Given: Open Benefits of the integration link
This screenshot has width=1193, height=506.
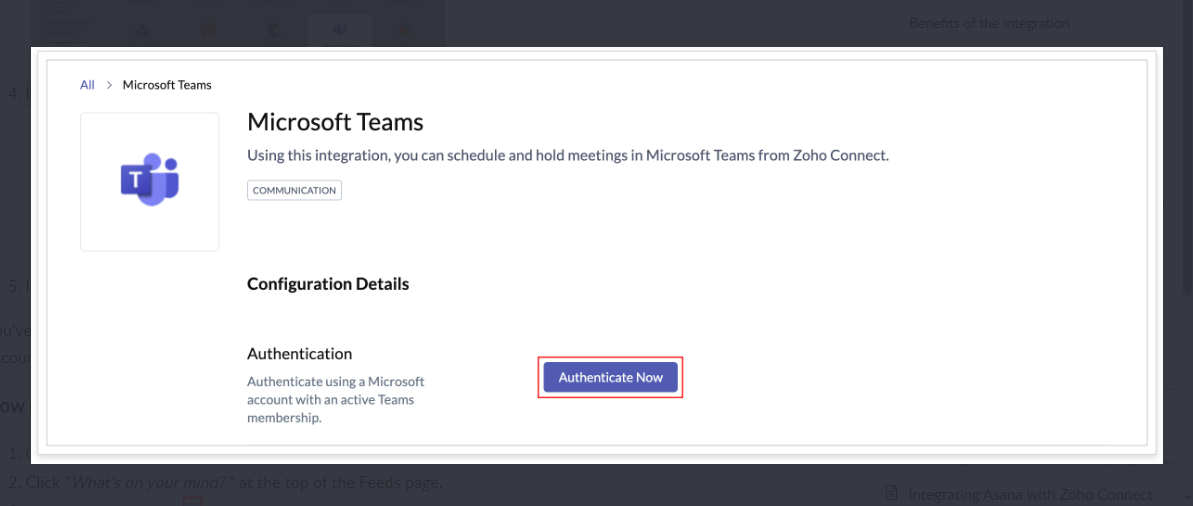Looking at the screenshot, I should point(989,24).
